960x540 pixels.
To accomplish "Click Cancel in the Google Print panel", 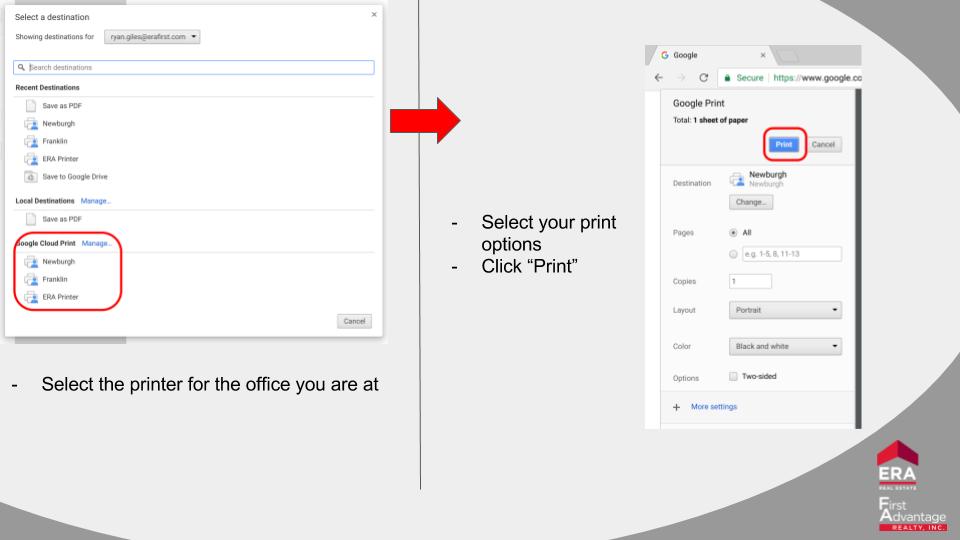I will tap(823, 144).
